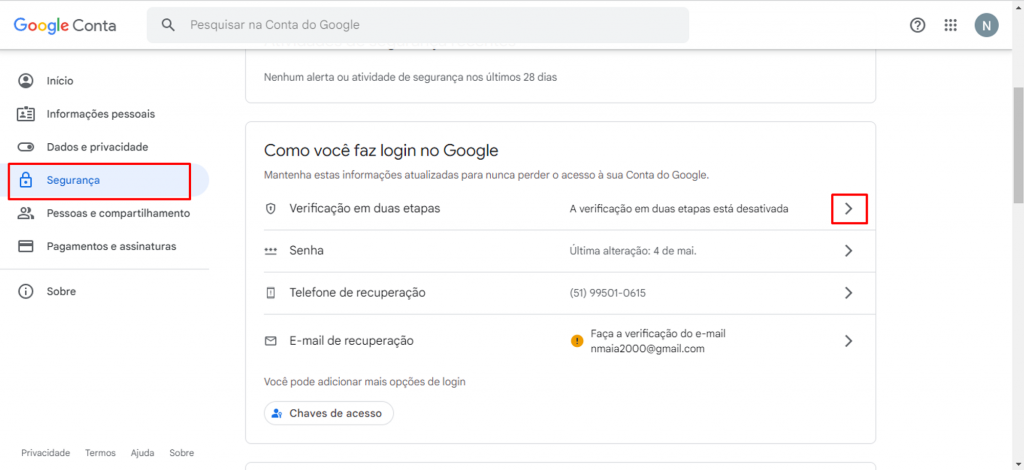Viewport: 1024px width, 470px height.
Task: Open the N profile avatar
Action: coord(986,25)
